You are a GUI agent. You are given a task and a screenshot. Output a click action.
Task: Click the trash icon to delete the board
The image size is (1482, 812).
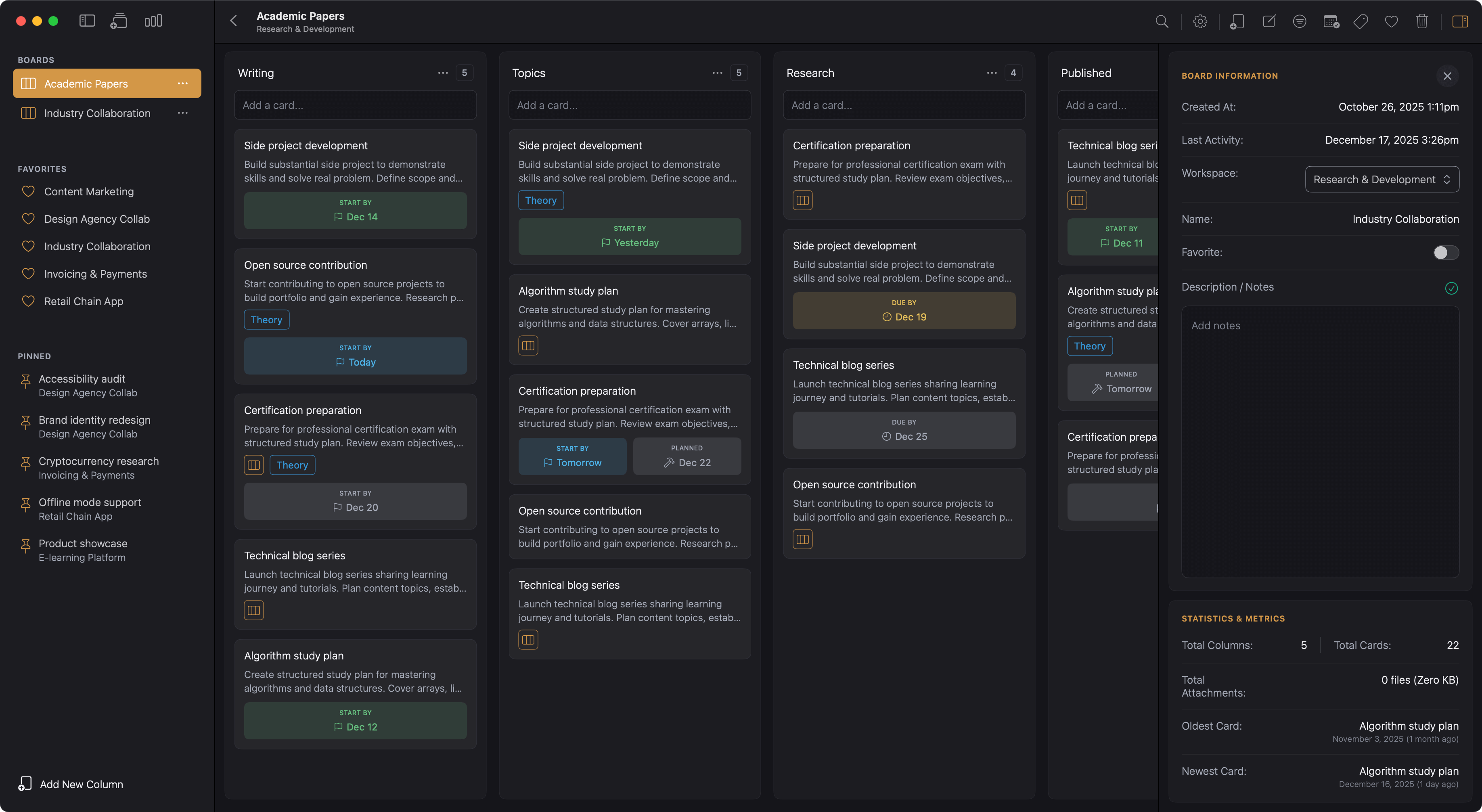coord(1422,21)
